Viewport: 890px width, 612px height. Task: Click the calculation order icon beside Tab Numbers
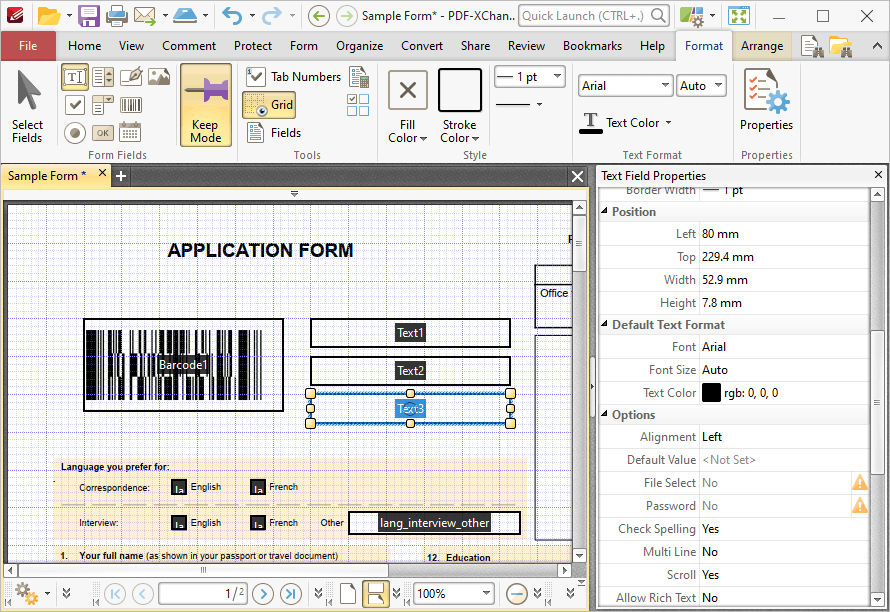coord(359,77)
